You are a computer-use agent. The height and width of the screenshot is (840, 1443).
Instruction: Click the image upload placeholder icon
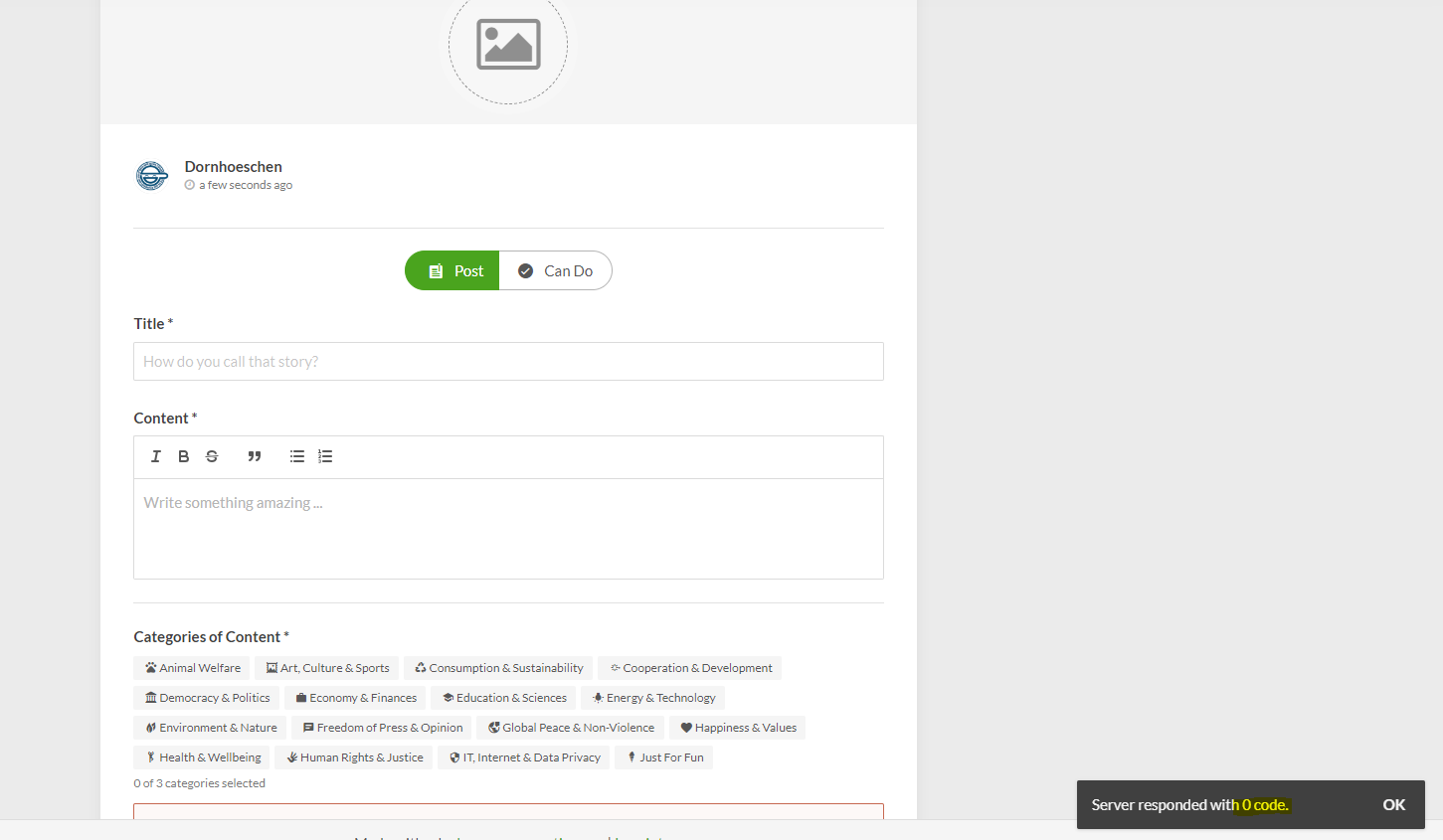point(508,45)
